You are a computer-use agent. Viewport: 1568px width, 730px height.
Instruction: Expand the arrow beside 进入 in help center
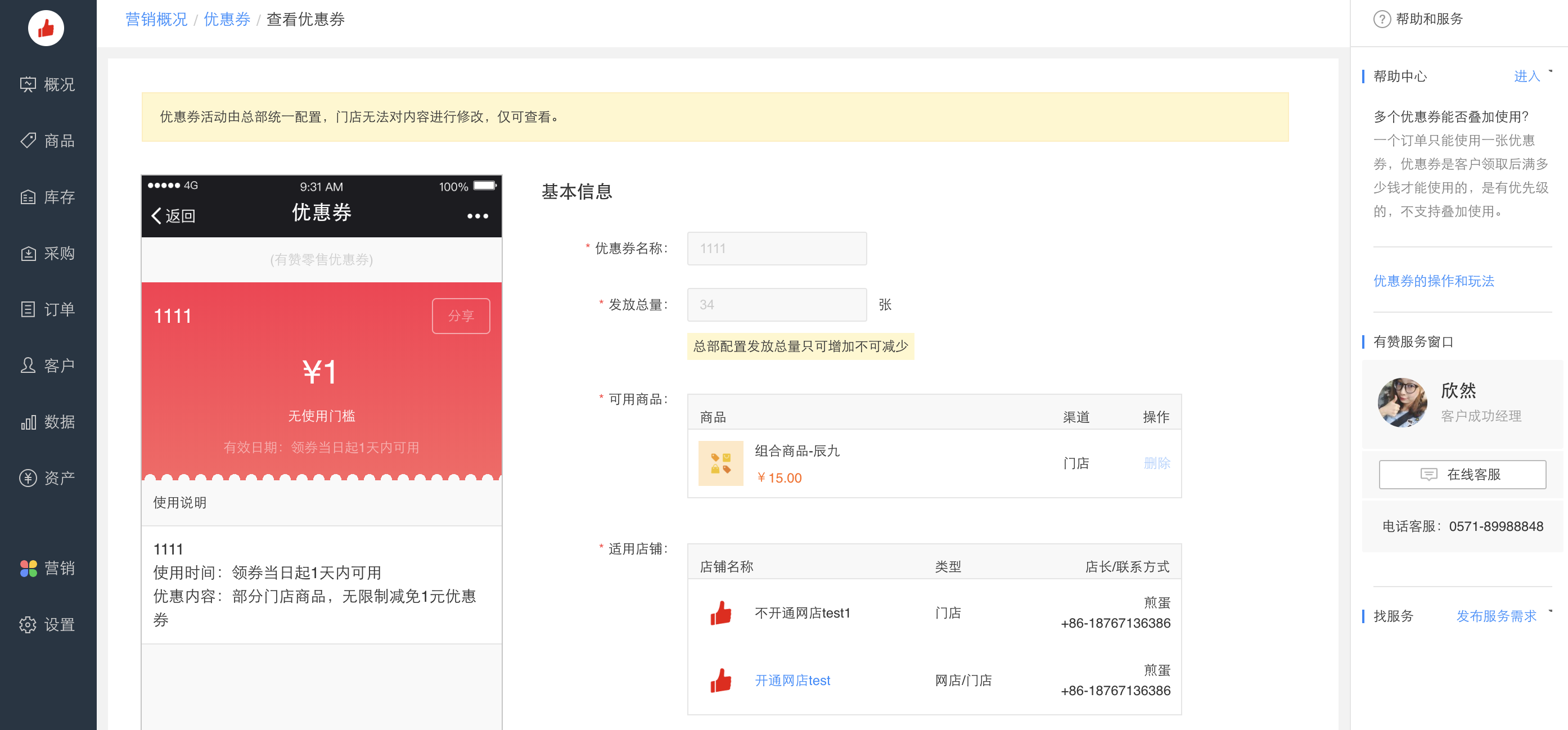pyautogui.click(x=1551, y=71)
